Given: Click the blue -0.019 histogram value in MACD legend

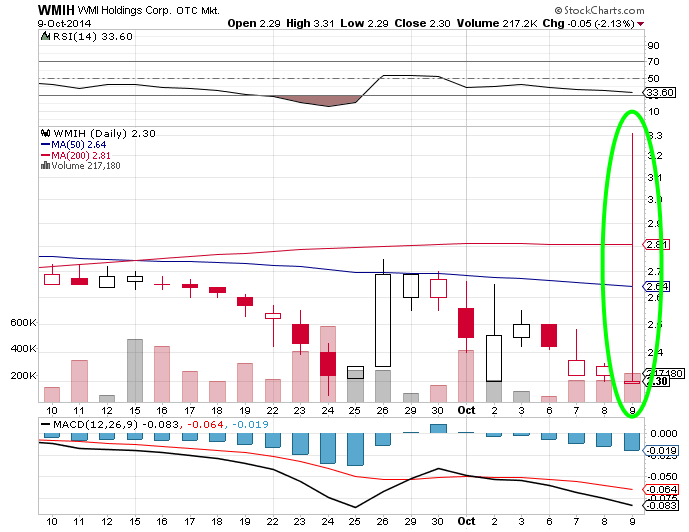Looking at the screenshot, I should pos(250,424).
